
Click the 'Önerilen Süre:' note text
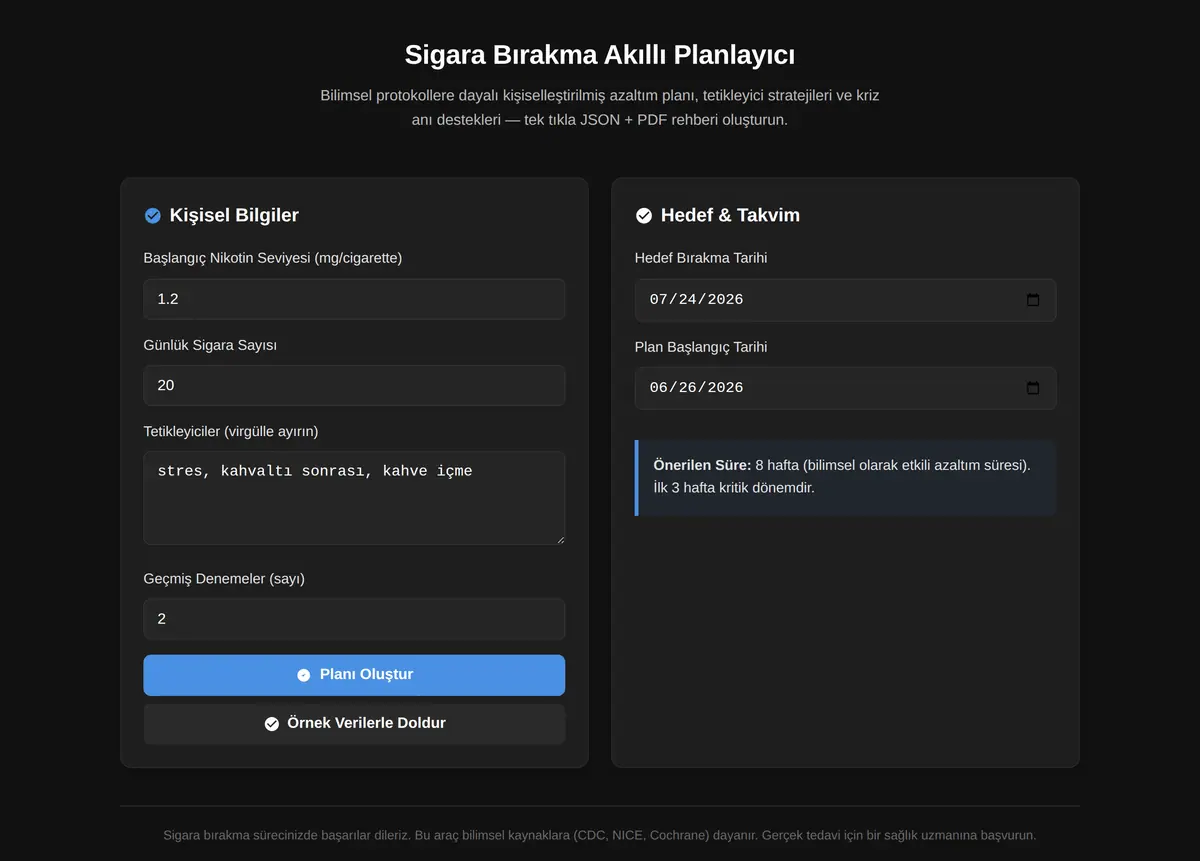pyautogui.click(x=702, y=465)
